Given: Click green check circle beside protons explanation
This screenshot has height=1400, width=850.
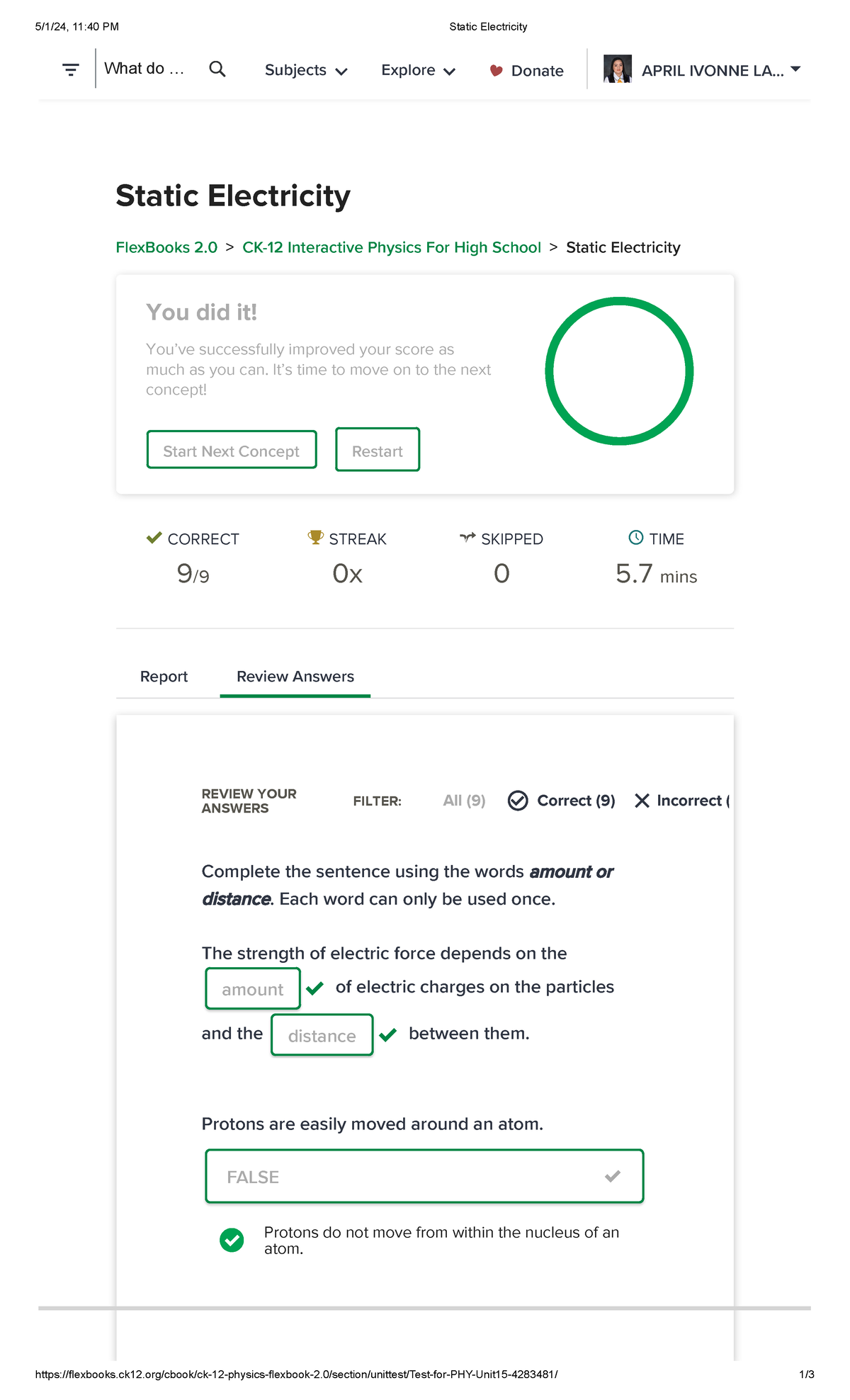Looking at the screenshot, I should (x=232, y=1240).
